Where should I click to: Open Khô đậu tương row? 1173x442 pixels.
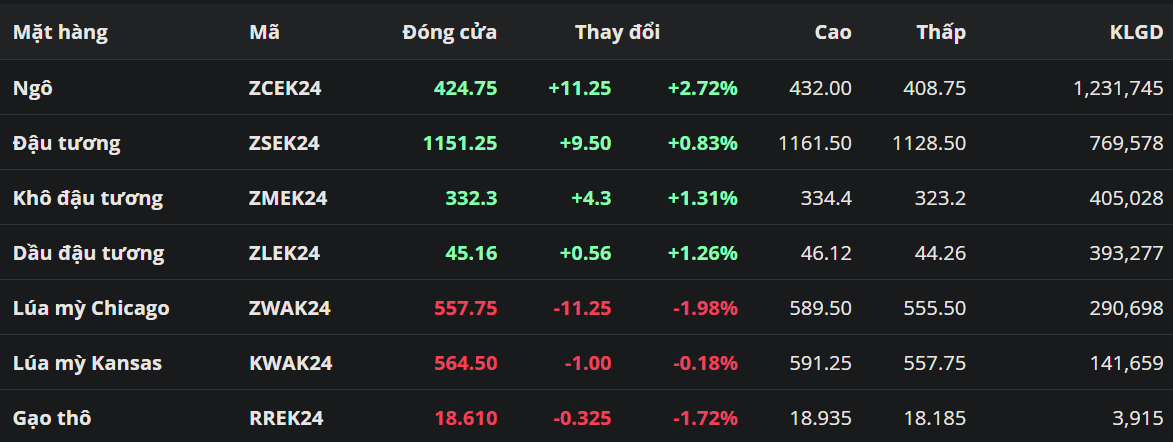pos(87,198)
